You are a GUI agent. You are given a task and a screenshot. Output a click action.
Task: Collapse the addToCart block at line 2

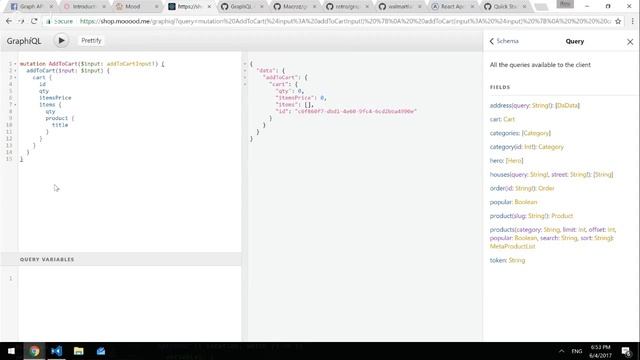coord(16,71)
